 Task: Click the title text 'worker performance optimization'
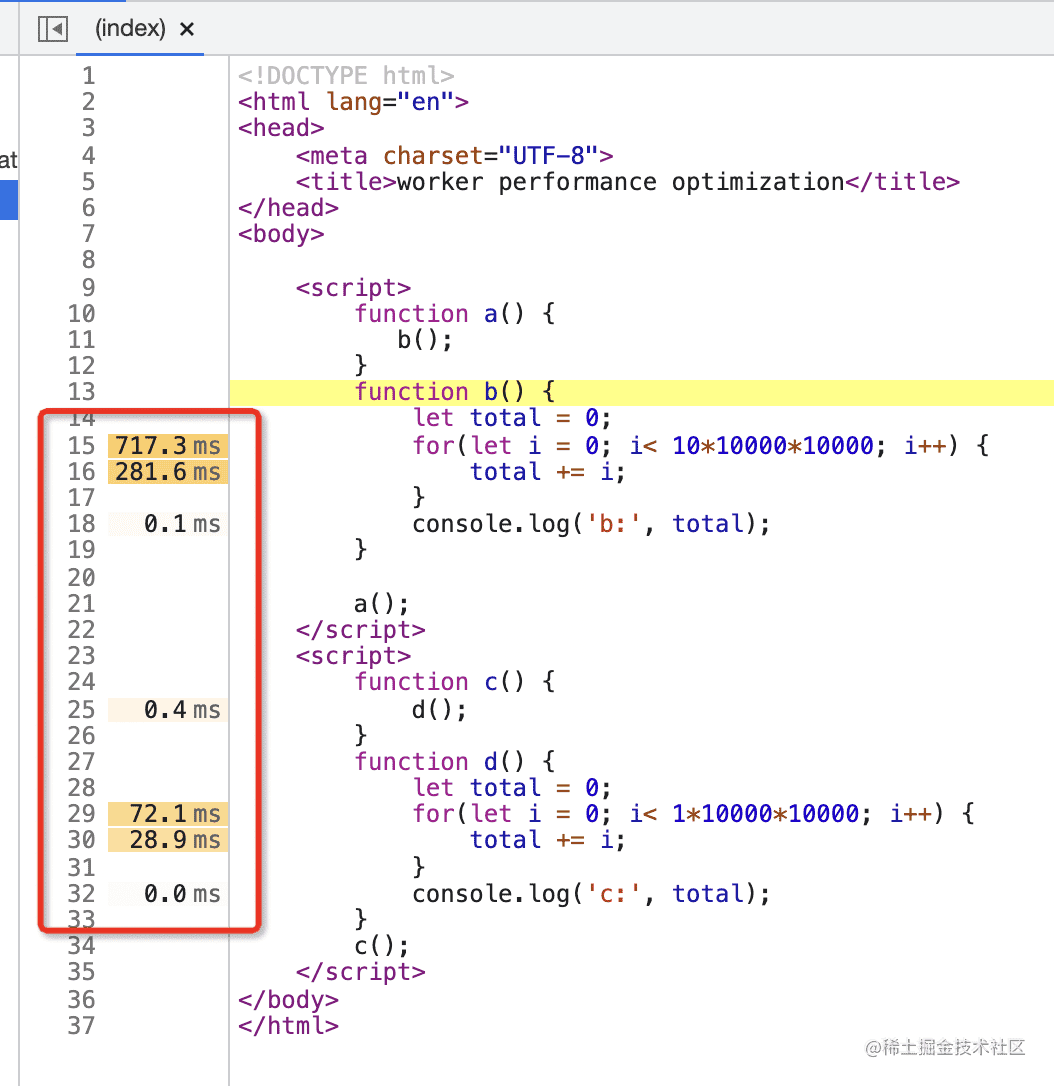pos(620,182)
